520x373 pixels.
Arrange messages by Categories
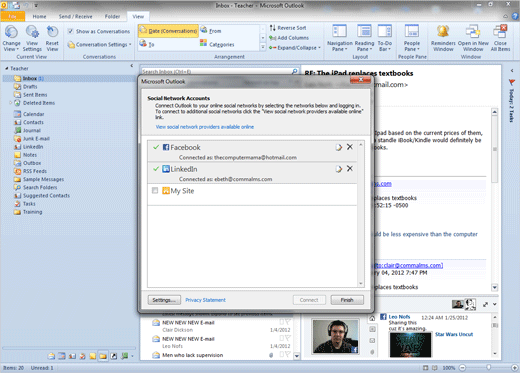click(217, 44)
